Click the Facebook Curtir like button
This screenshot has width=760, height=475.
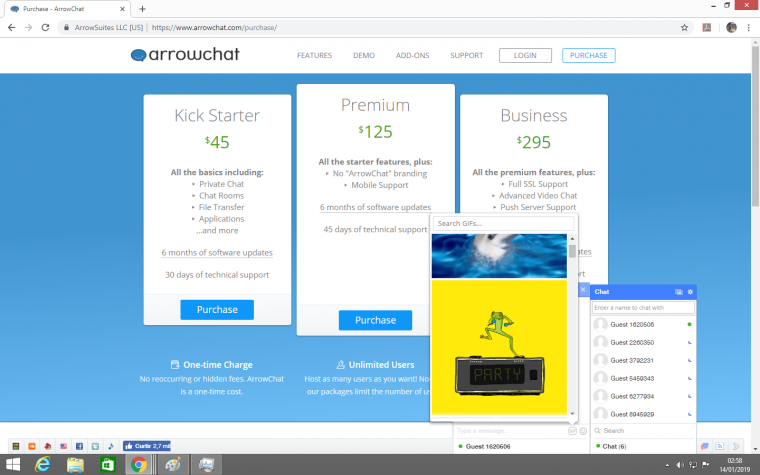(x=147, y=446)
